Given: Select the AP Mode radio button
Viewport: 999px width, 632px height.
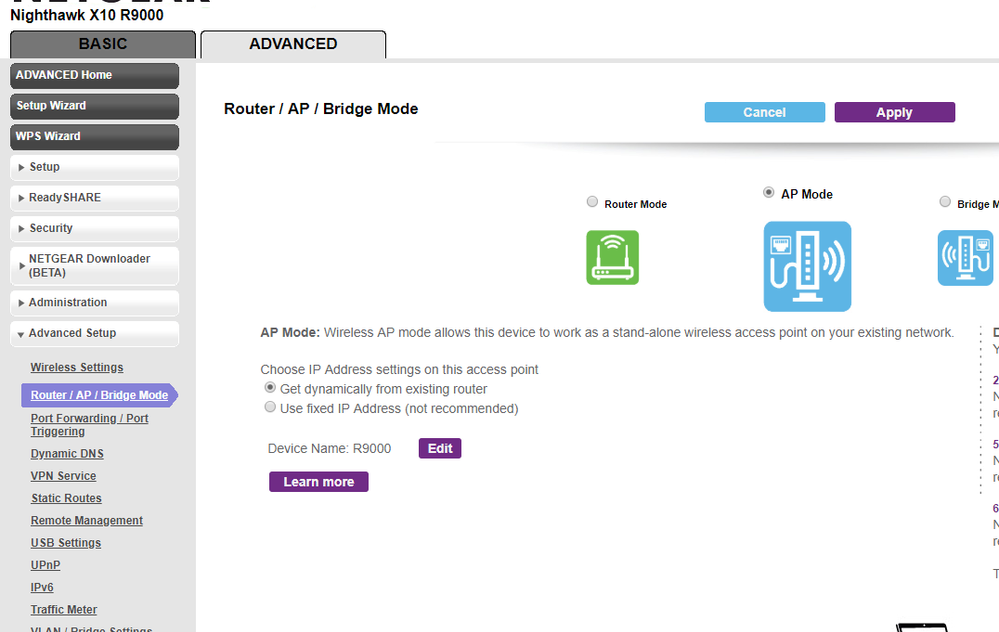Looking at the screenshot, I should coord(769,192).
